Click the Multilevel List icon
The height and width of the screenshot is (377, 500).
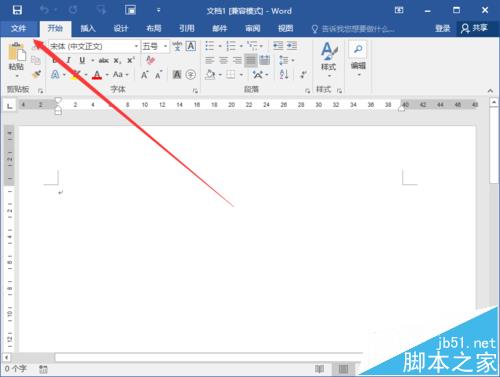point(252,45)
